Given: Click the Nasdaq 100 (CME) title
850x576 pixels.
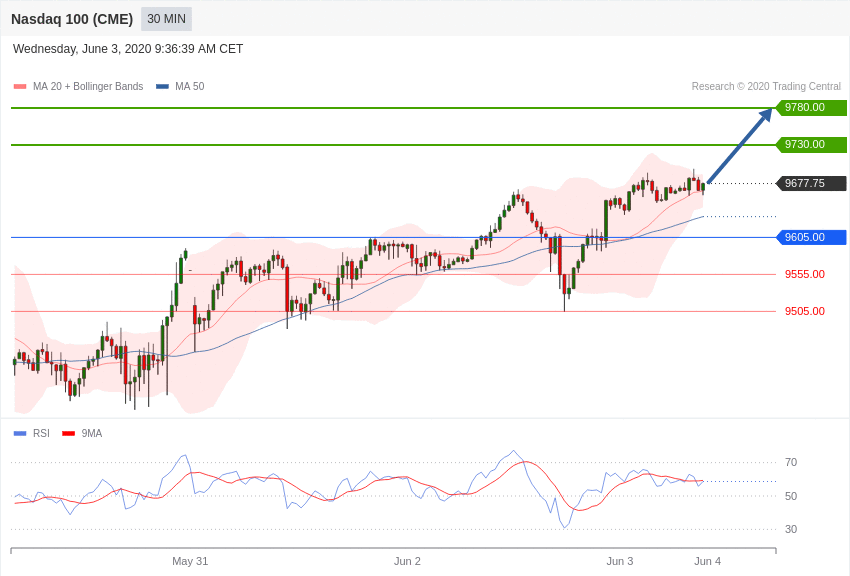Looking at the screenshot, I should click(72, 19).
